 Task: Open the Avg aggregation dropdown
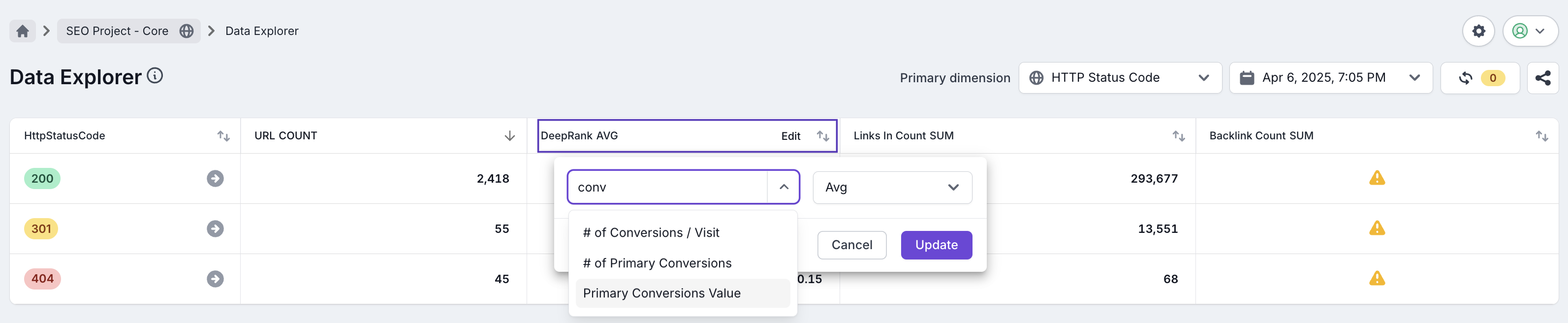coord(892,187)
